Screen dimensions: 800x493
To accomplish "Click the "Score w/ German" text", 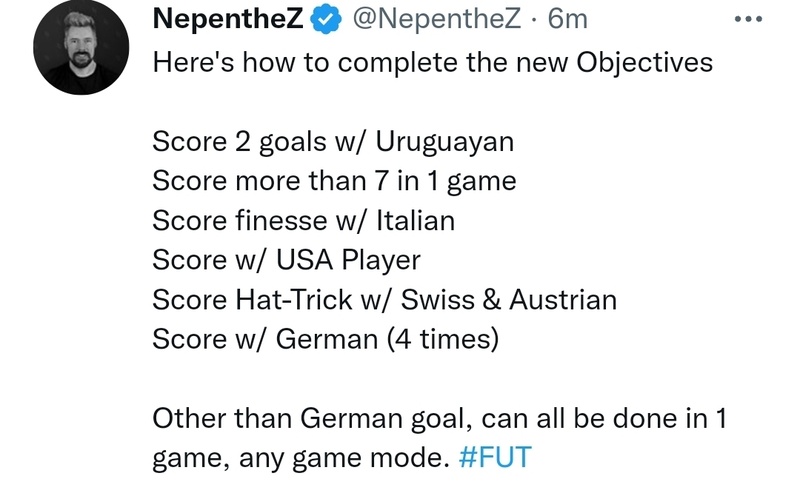I will [263, 339].
